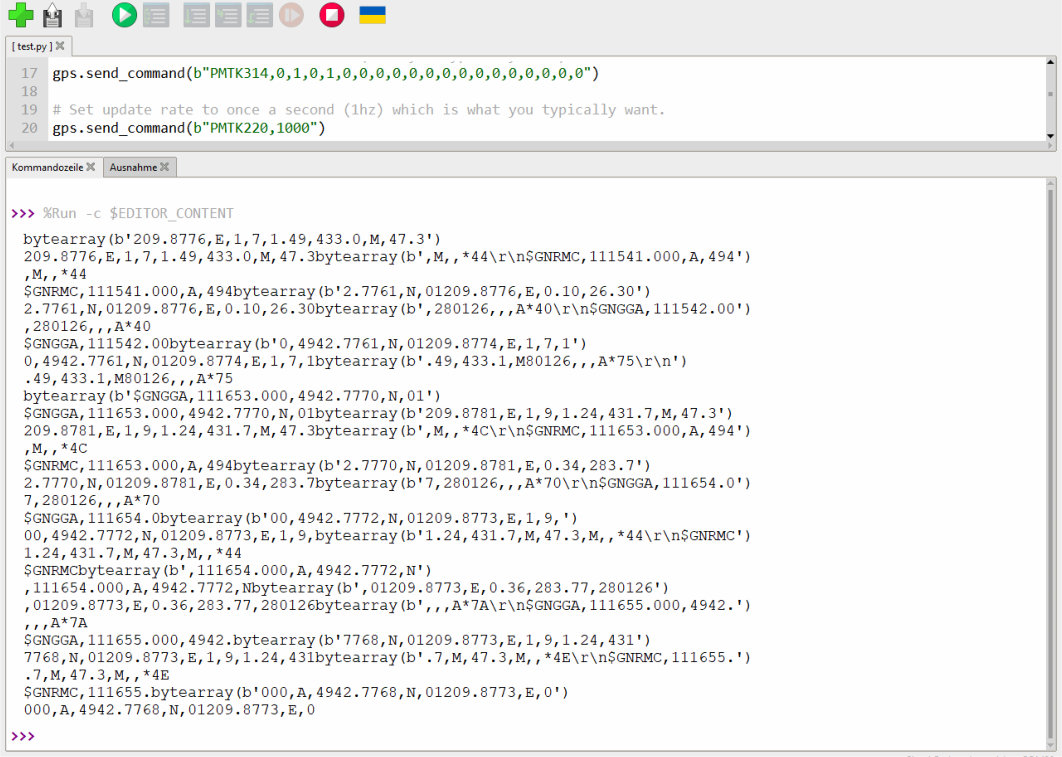The image size is (1062, 757).
Task: Click the editor's scroll down arrow
Action: coord(1050,136)
